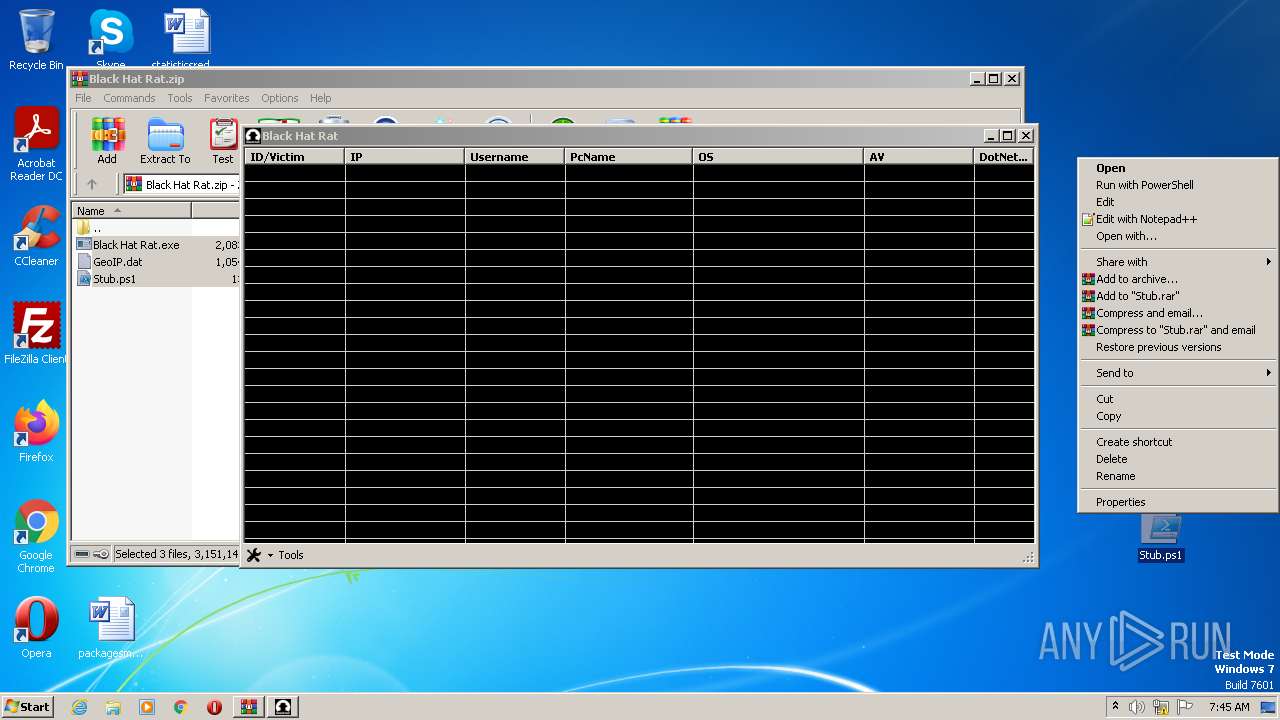This screenshot has height=720, width=1280.
Task: Click the IP column header
Action: tap(405, 157)
